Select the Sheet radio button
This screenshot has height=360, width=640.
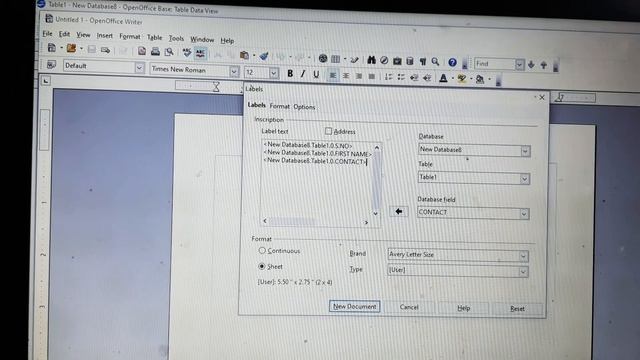[x=262, y=266]
